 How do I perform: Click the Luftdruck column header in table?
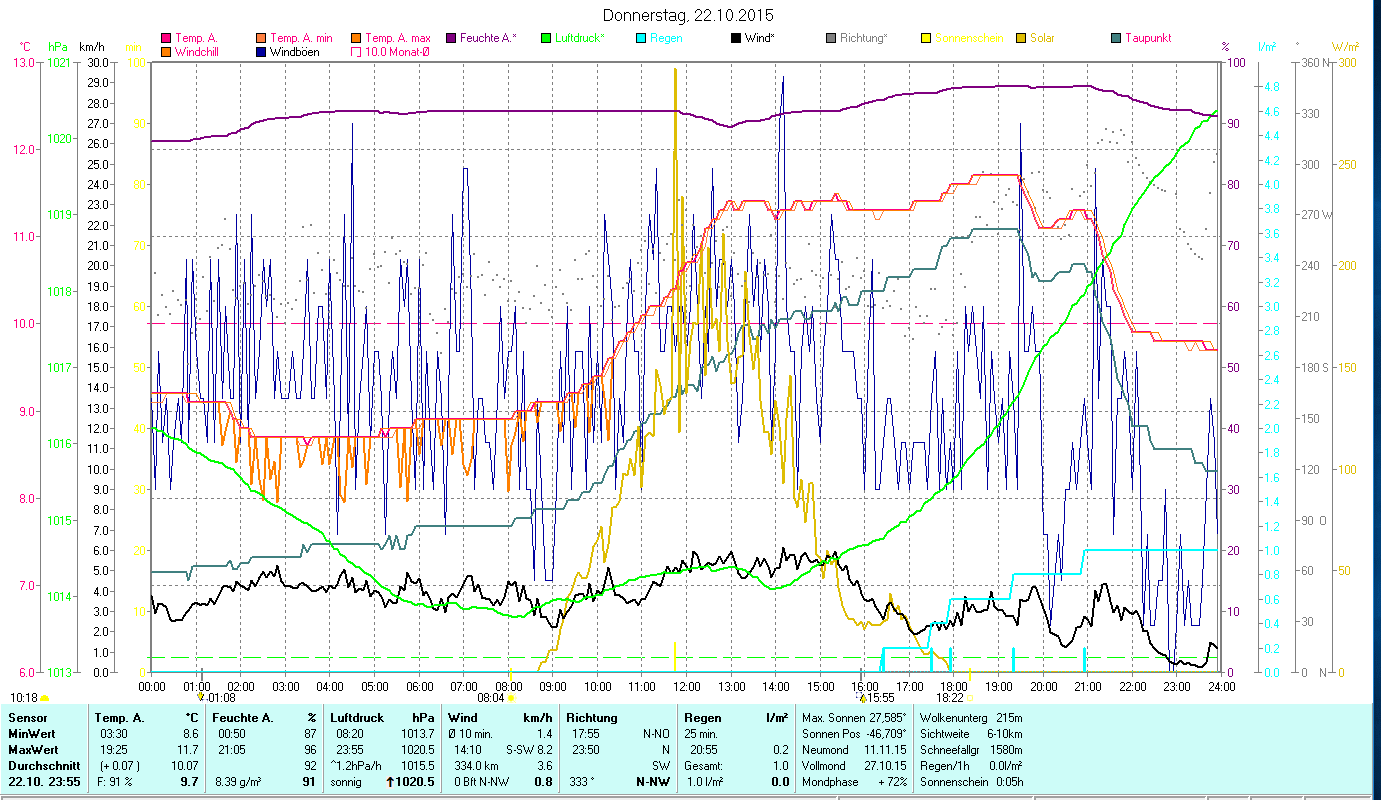[354, 717]
